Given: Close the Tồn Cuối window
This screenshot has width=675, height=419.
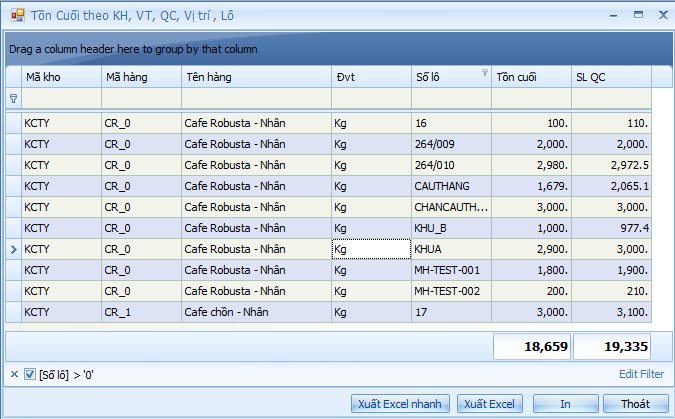Looking at the screenshot, I should coord(661,15).
